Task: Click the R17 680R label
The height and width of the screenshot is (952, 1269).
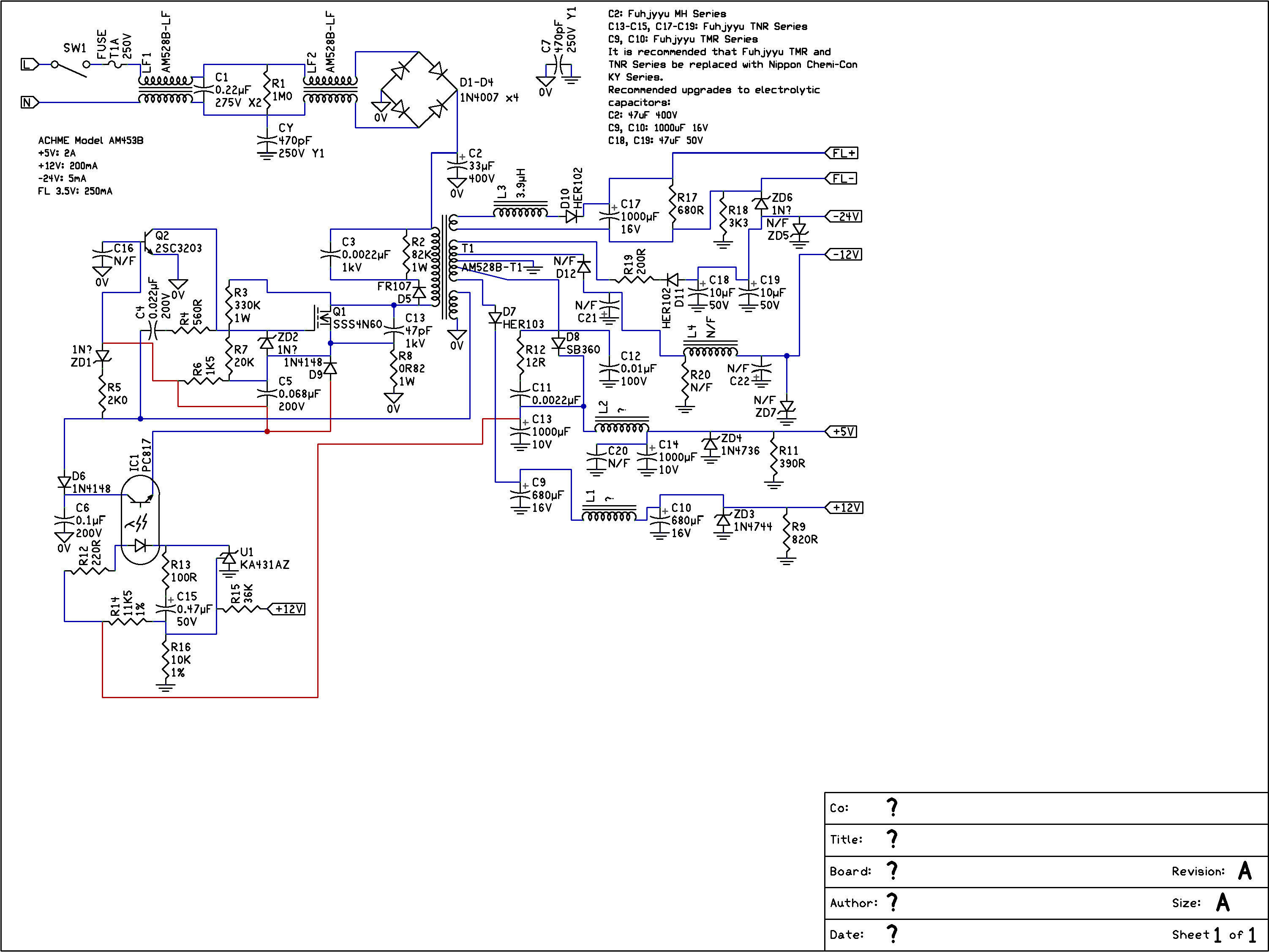Action: tap(690, 204)
